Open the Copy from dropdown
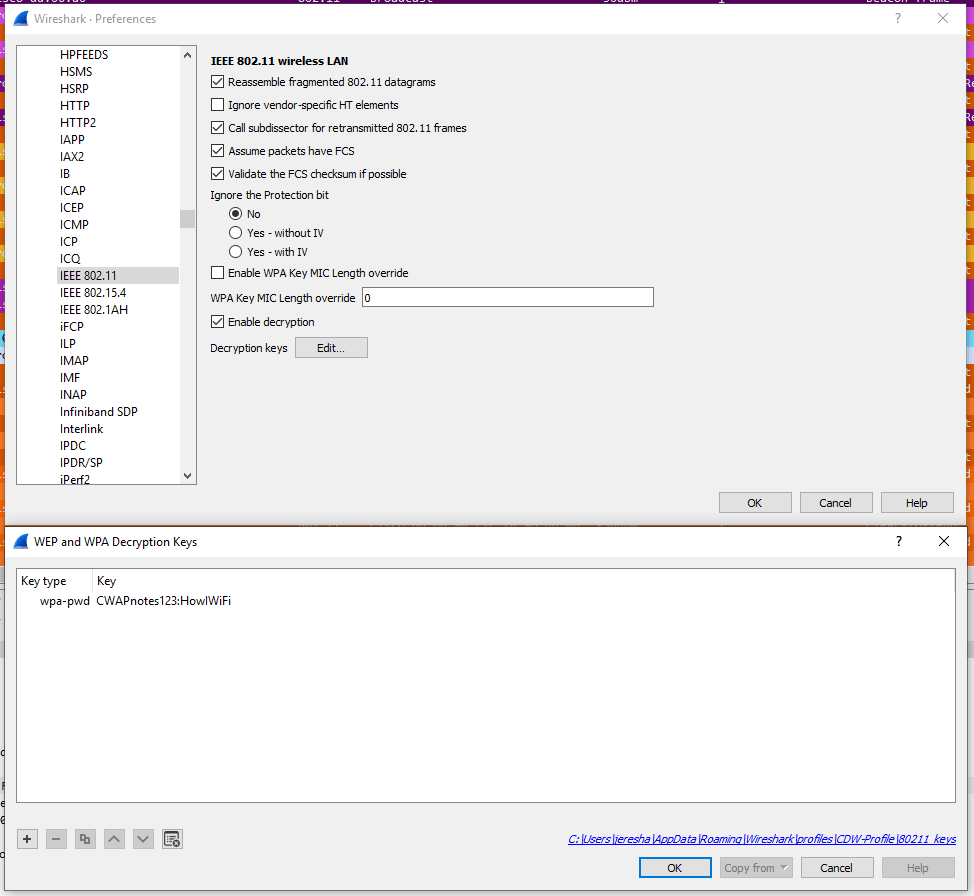Viewport: 974px width, 896px height. coord(756,868)
